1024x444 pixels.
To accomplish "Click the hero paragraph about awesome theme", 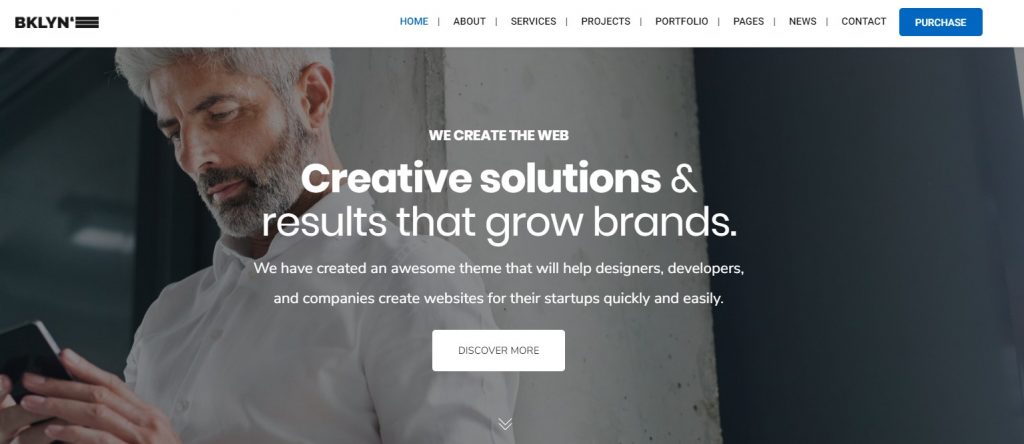I will (x=499, y=283).
